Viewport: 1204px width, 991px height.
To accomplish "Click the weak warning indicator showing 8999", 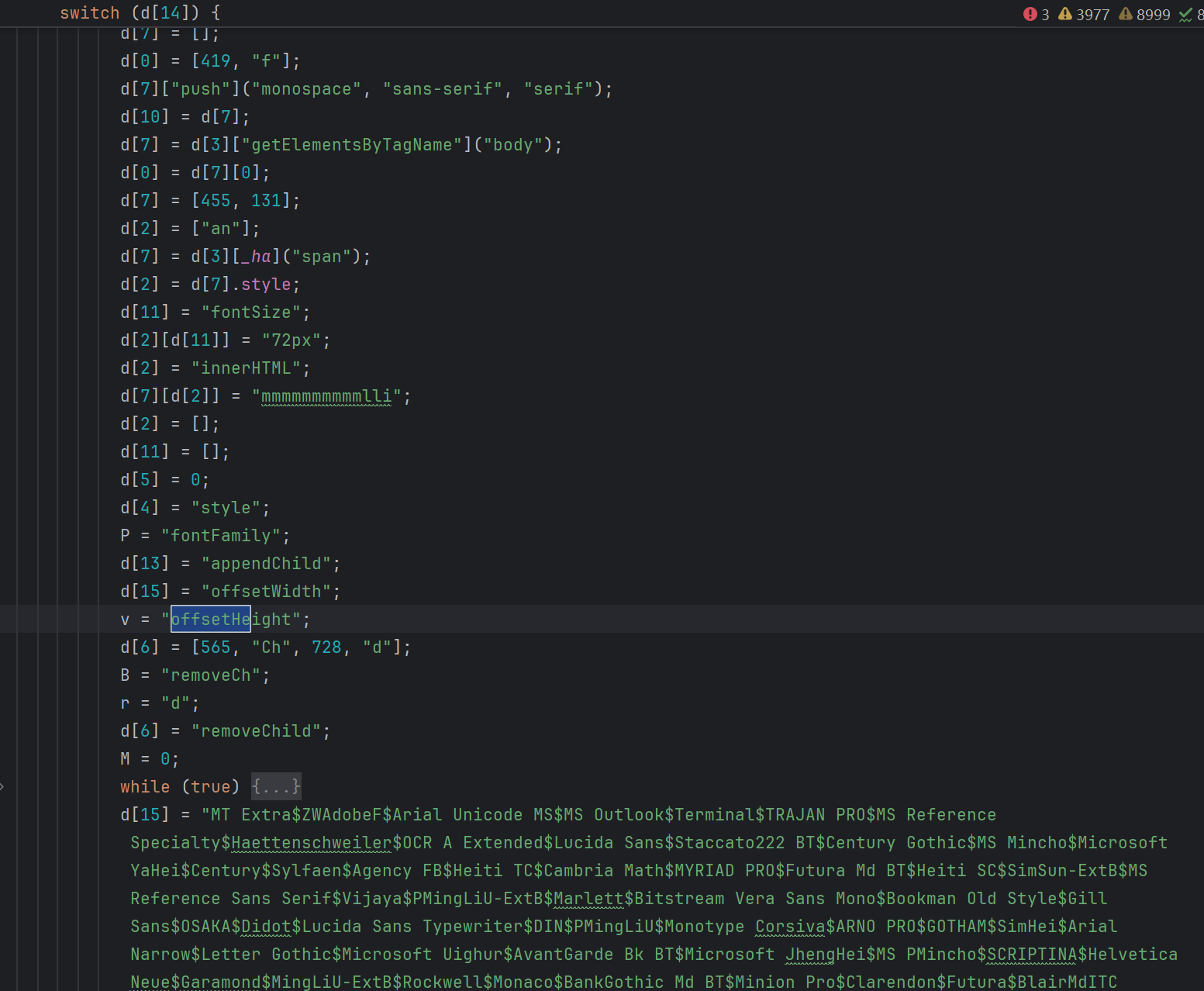I will (1144, 14).
